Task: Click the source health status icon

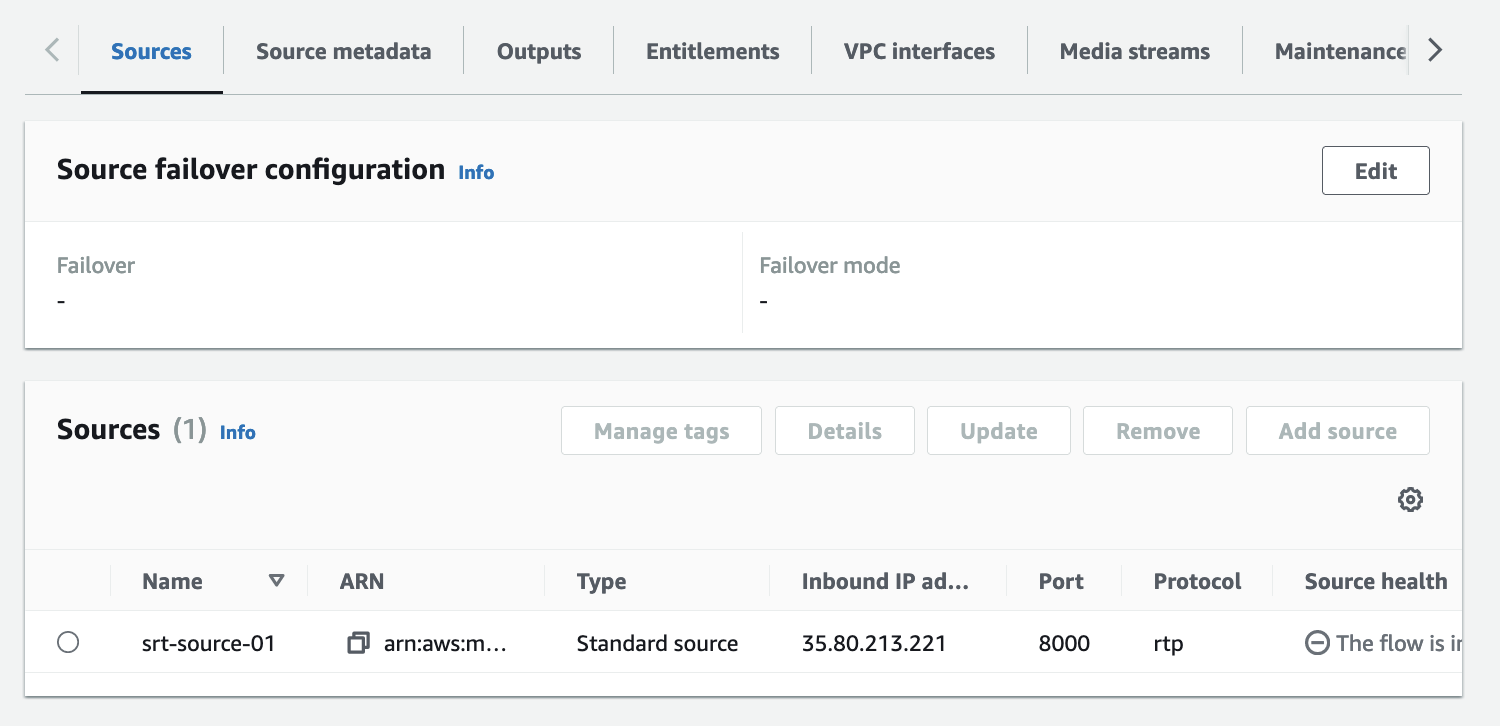Action: (1317, 643)
